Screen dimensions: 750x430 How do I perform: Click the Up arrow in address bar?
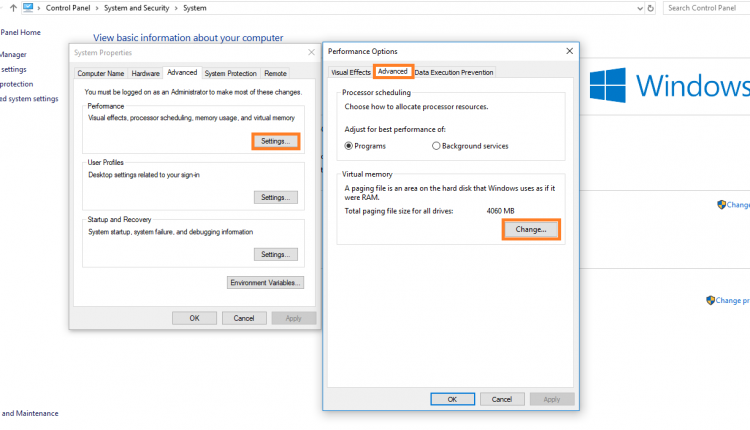click(13, 8)
